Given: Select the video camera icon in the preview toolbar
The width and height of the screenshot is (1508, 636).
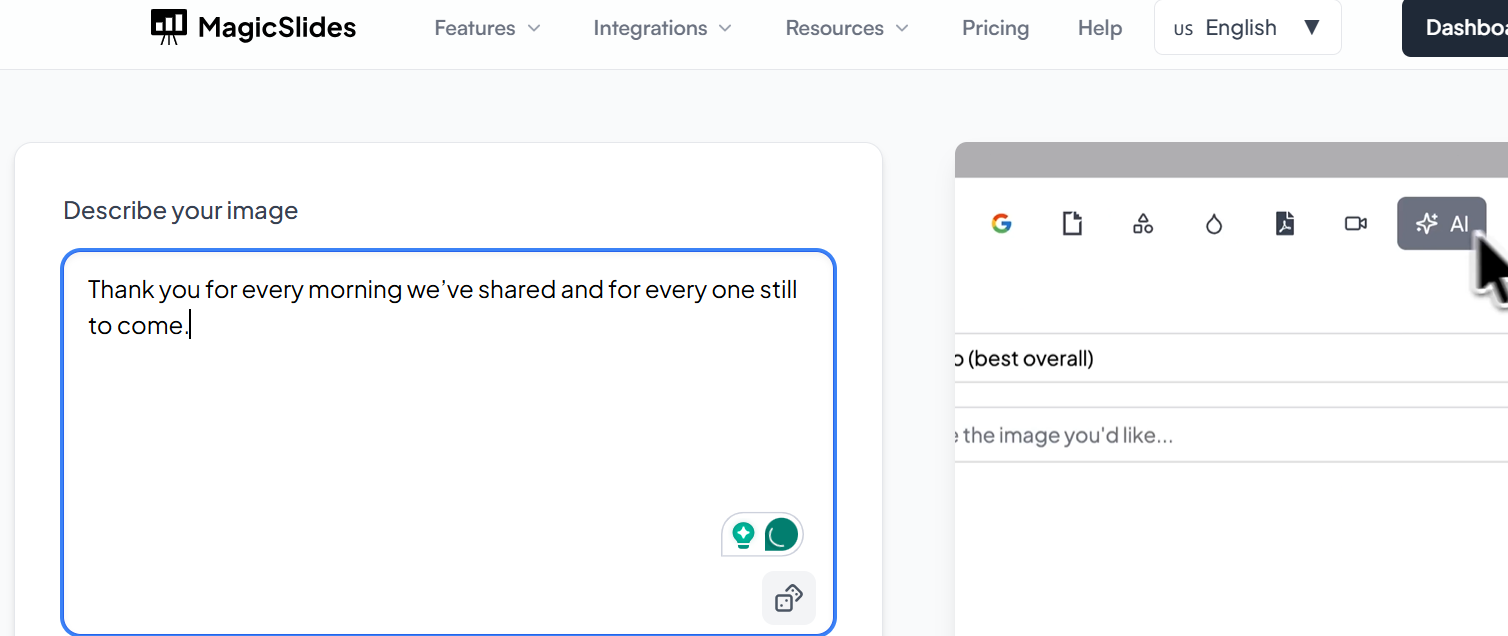Looking at the screenshot, I should tap(1356, 224).
